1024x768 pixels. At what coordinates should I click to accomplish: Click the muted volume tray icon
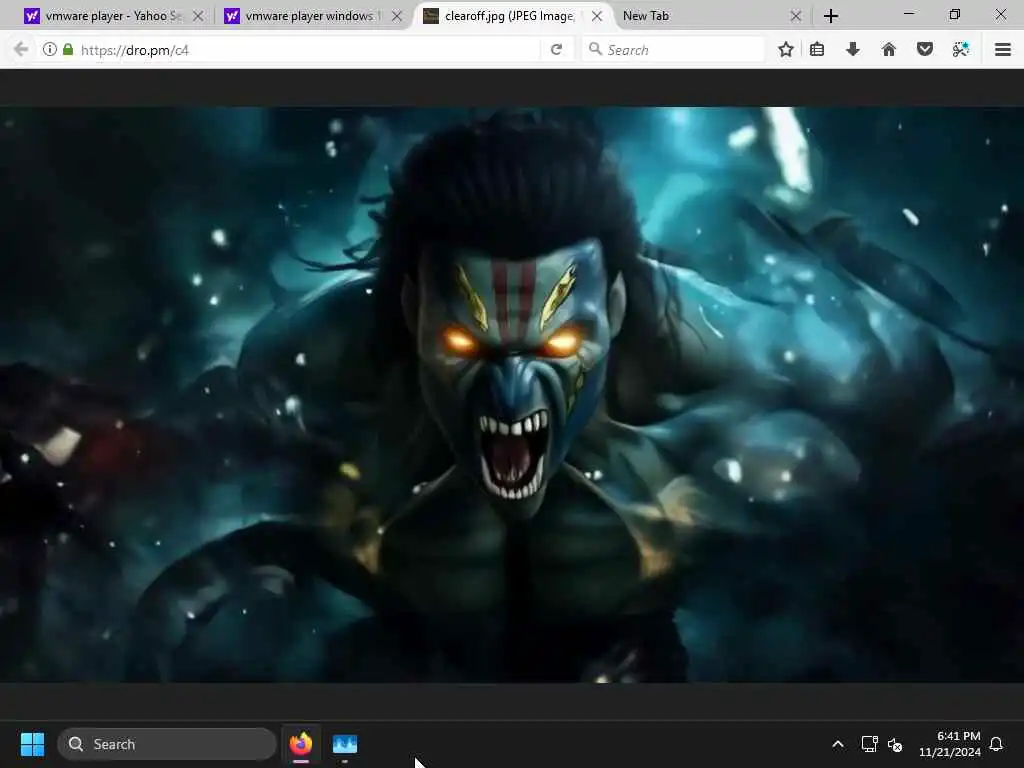pos(895,744)
